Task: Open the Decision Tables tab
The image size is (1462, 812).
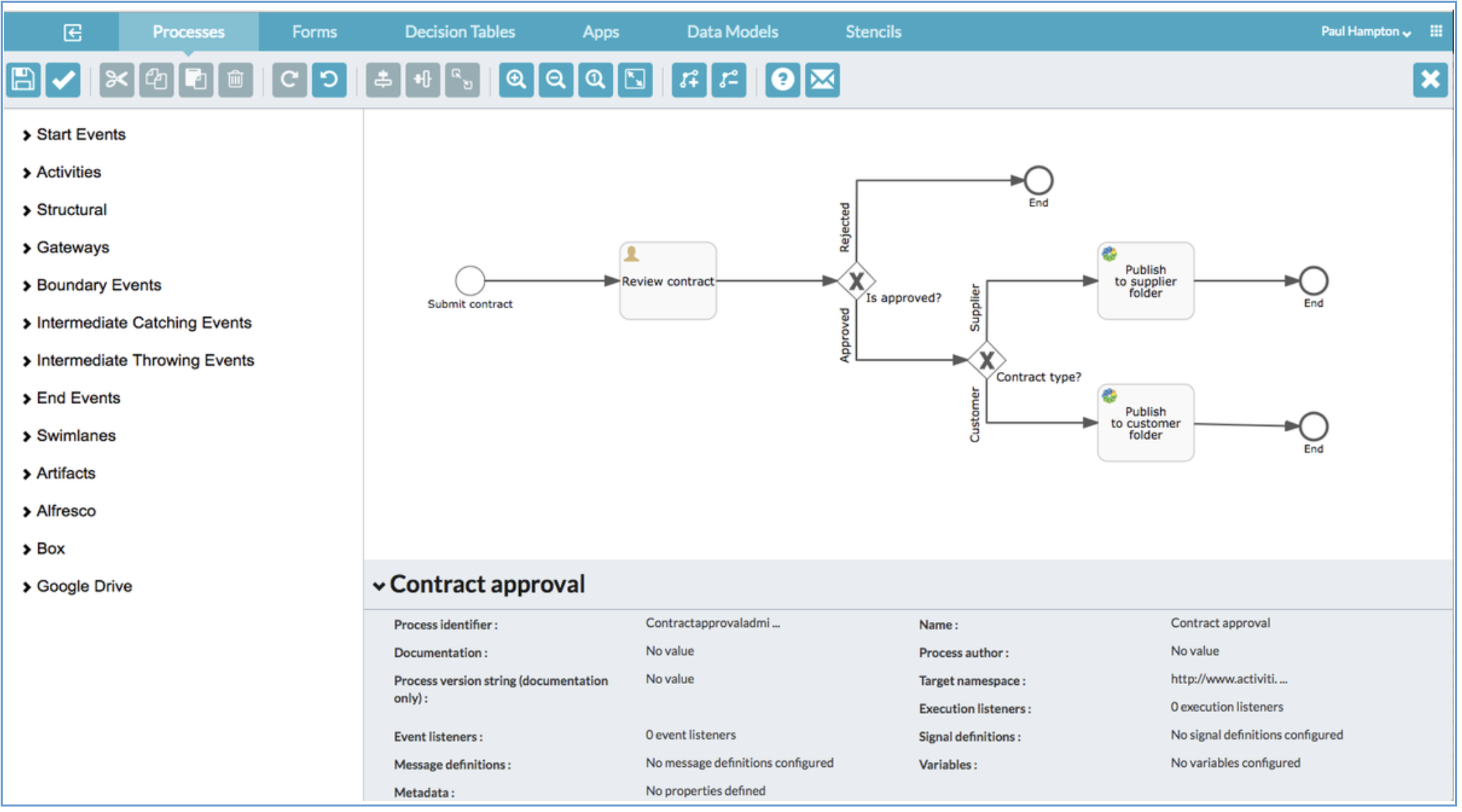Action: pos(460,32)
